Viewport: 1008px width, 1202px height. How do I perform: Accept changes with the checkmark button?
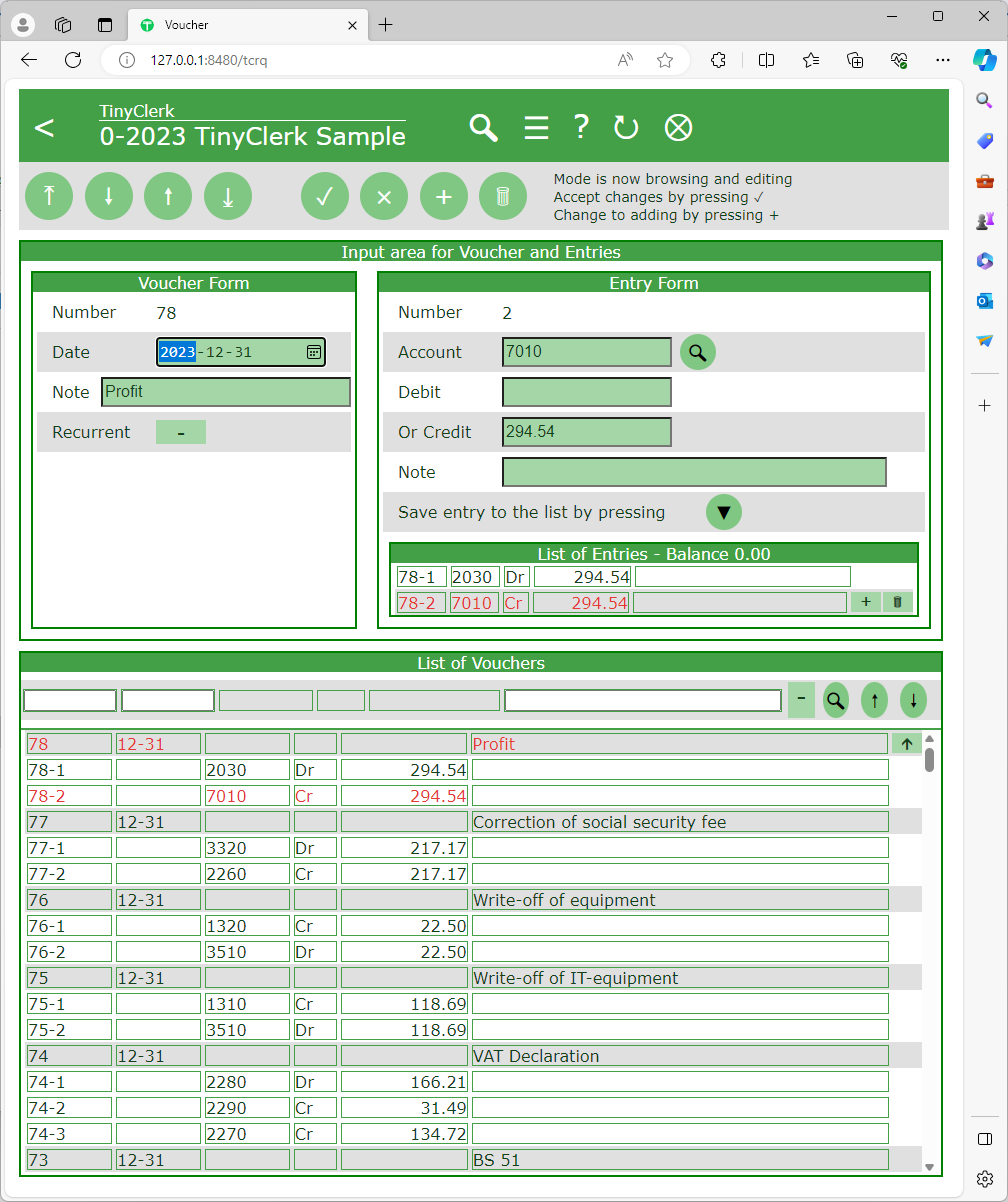click(325, 196)
